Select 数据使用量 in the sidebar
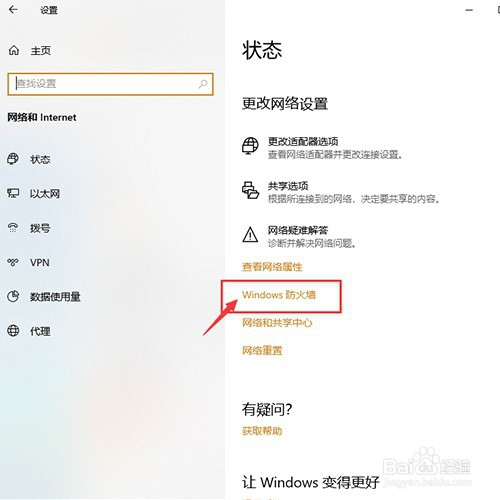 coord(55,297)
